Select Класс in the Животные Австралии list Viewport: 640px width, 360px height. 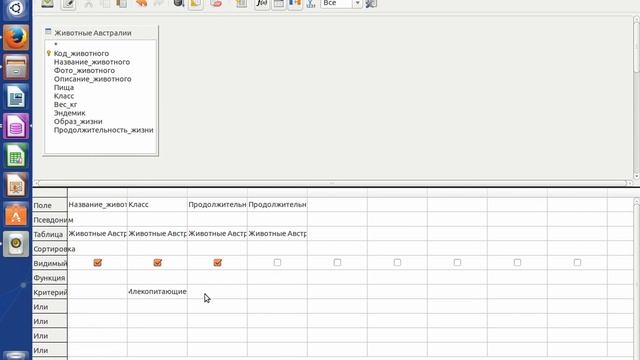click(x=64, y=96)
